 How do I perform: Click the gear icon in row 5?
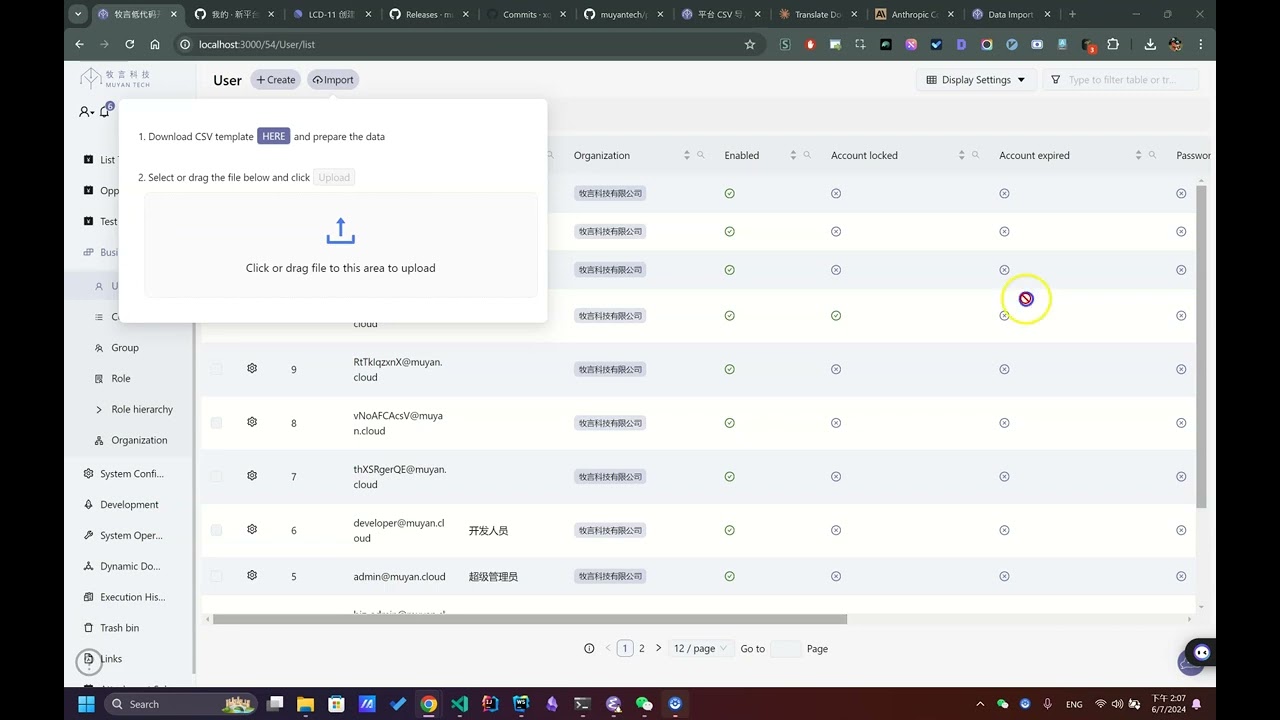click(x=252, y=575)
